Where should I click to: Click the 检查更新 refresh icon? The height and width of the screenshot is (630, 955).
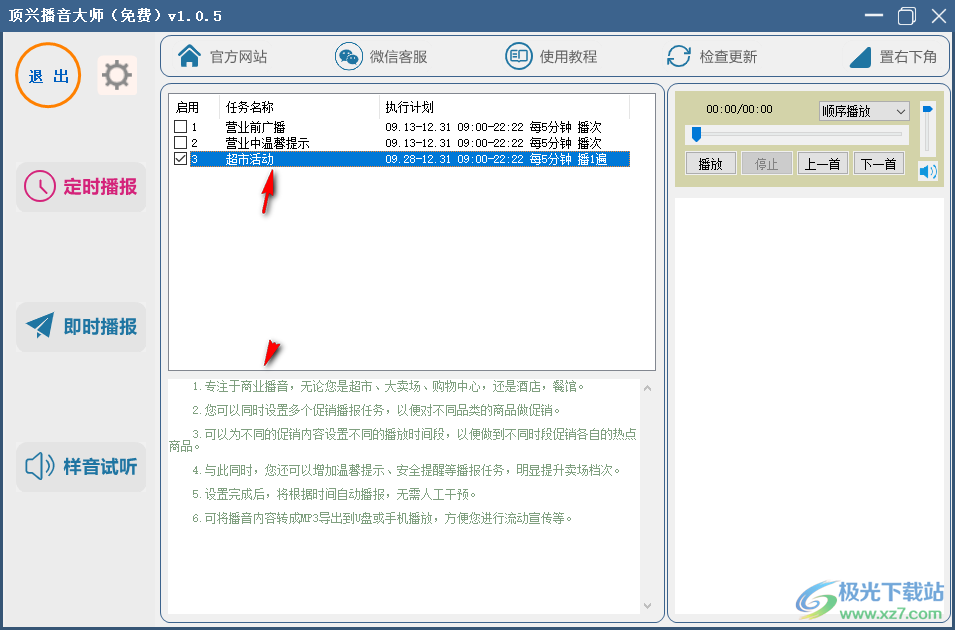tap(679, 56)
